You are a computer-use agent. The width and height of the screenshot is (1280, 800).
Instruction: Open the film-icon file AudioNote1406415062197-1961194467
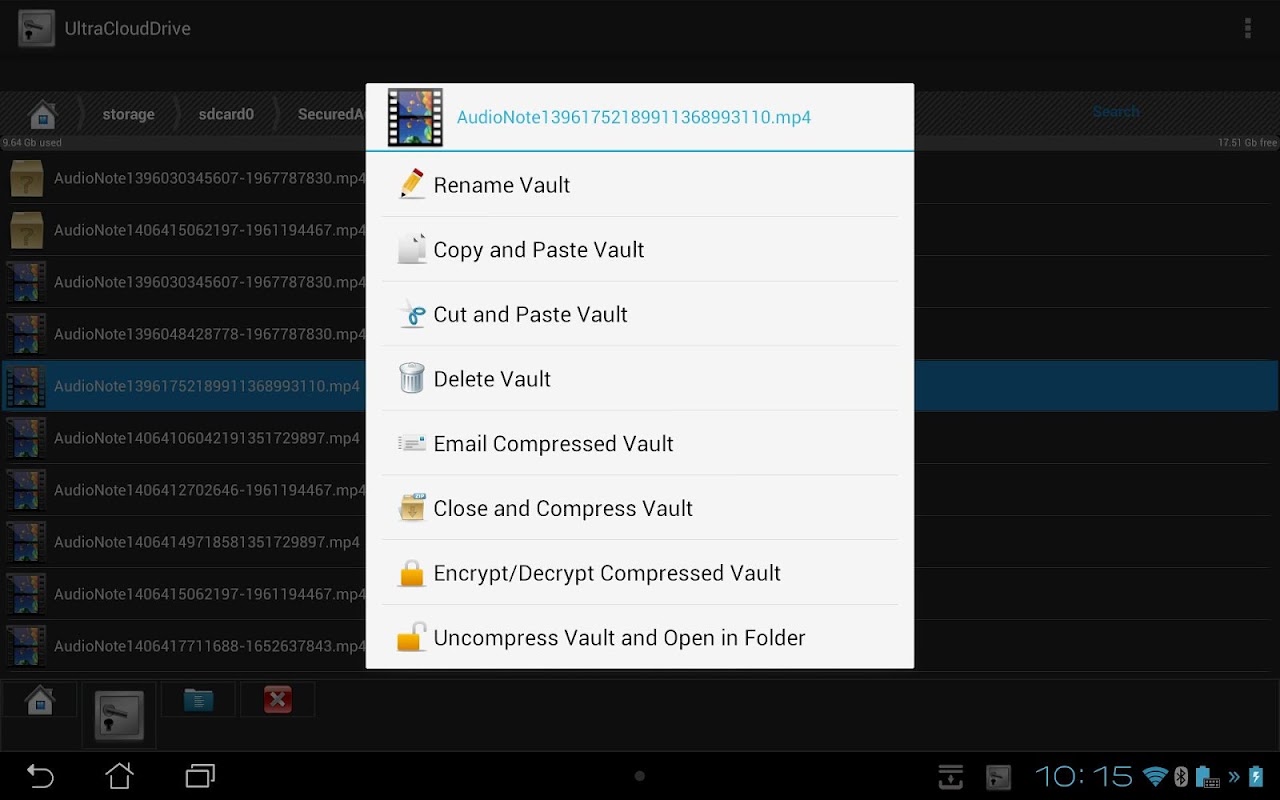tap(184, 594)
